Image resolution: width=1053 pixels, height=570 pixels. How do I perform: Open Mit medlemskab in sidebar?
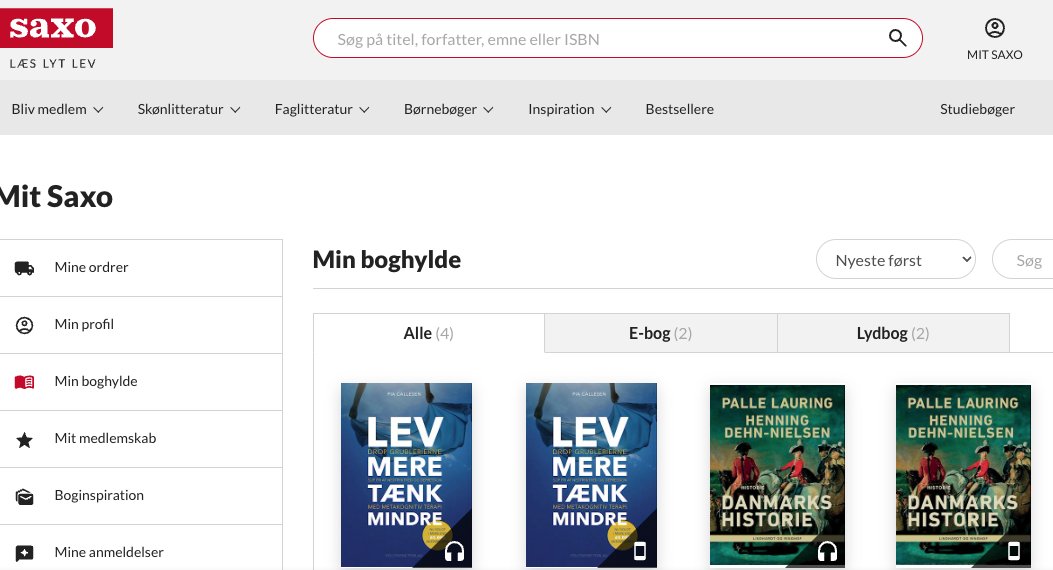click(141, 439)
